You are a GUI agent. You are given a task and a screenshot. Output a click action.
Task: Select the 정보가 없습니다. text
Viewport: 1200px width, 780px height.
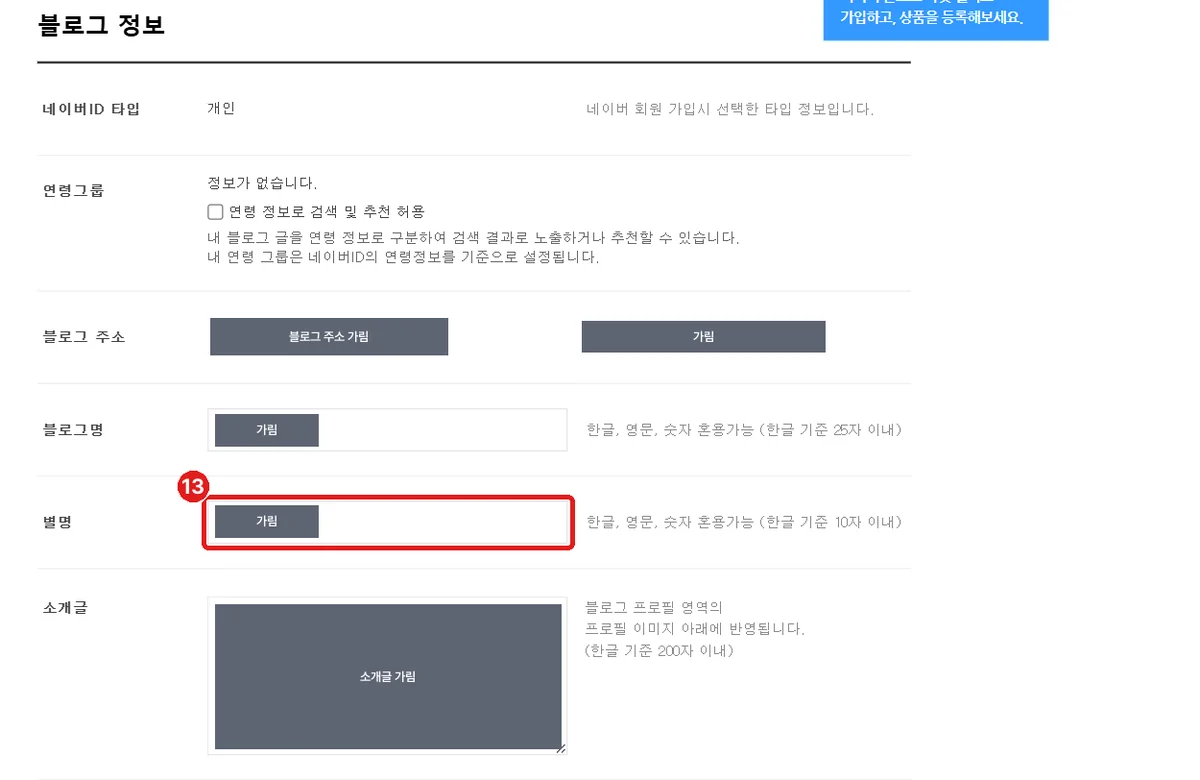tap(262, 184)
